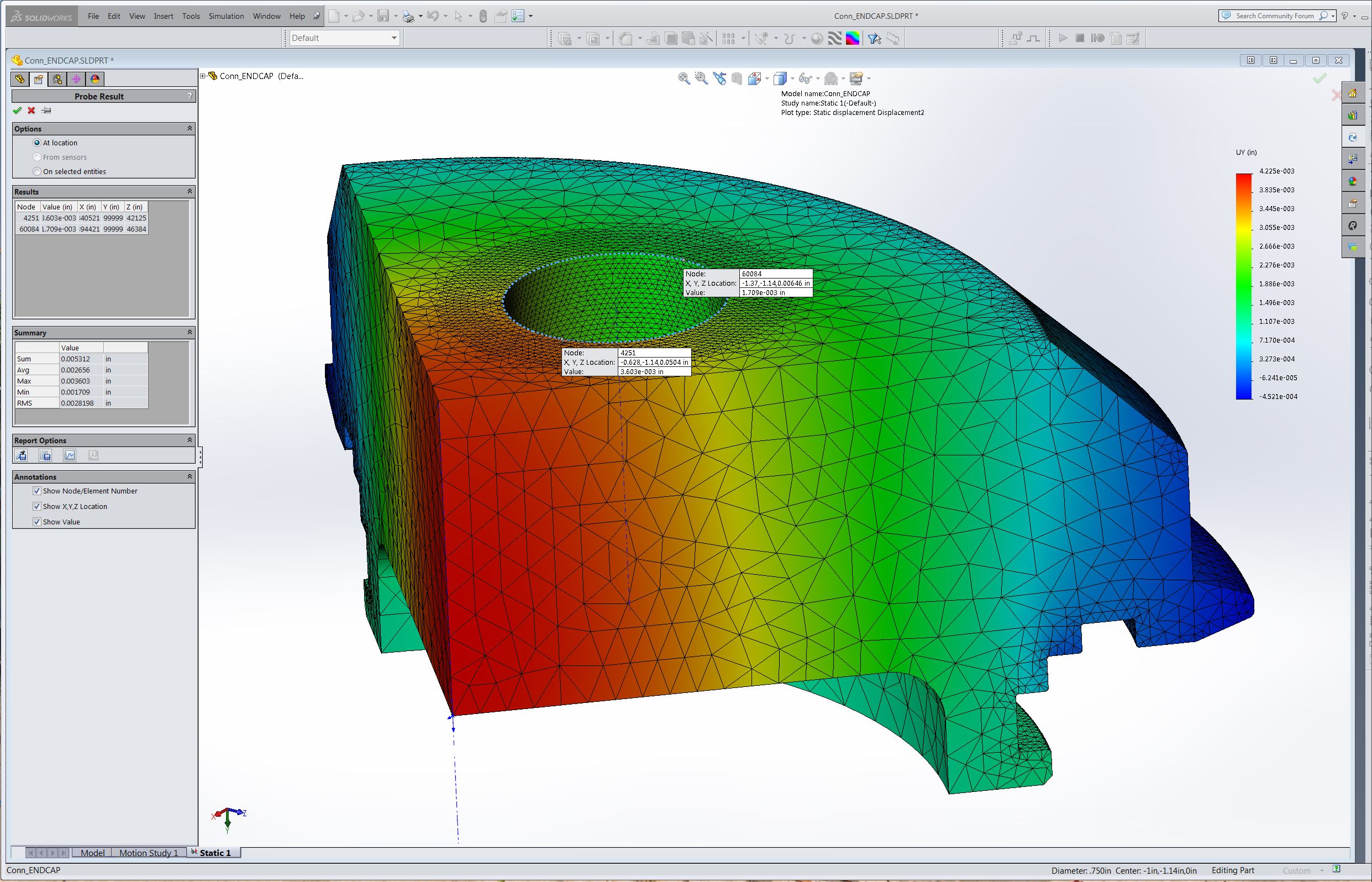
Task: Open probe Plot graph icon in Report Options
Action: pos(70,456)
